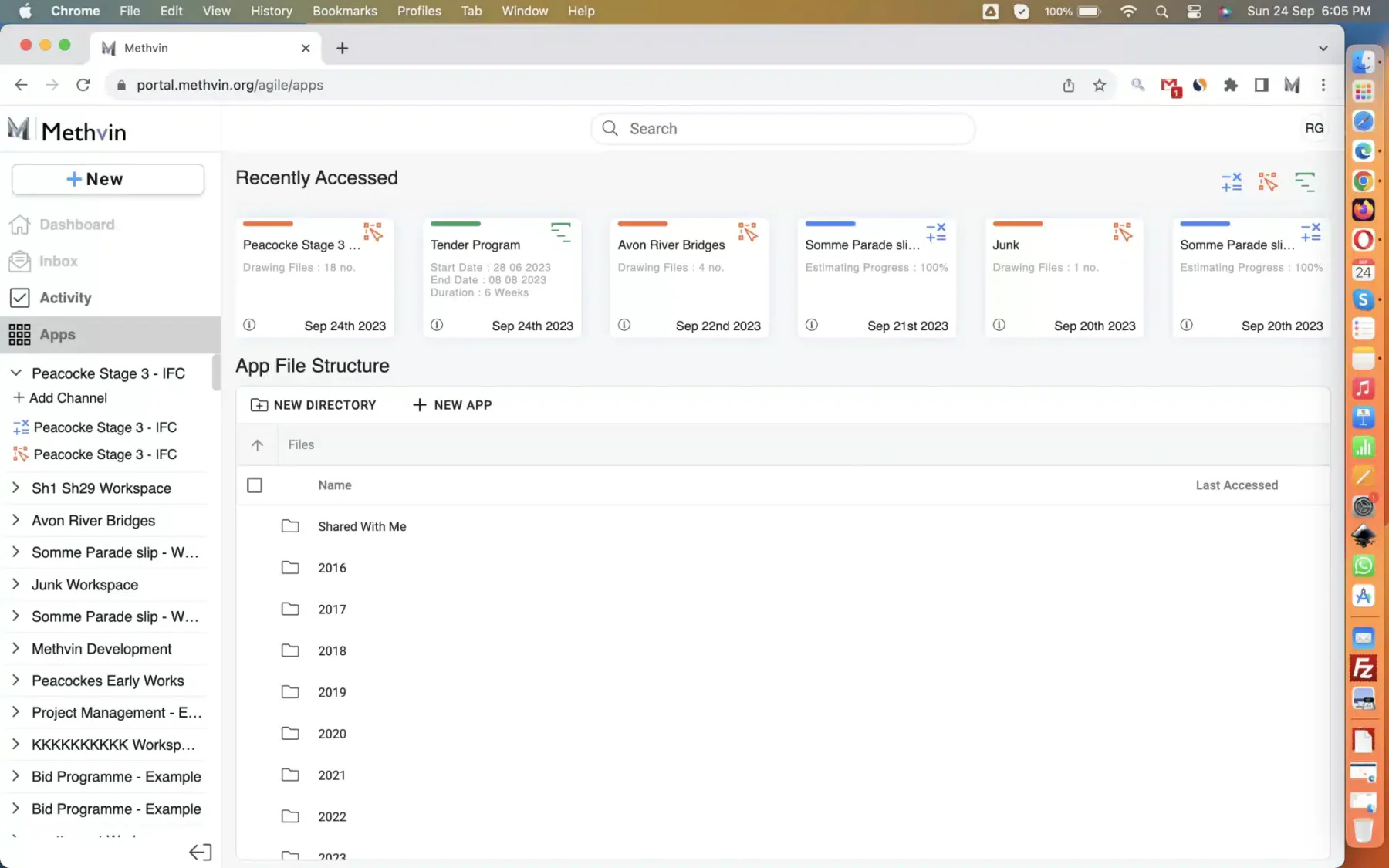The image size is (1389, 868).
Task: Show info for Peacocke Stage 3 card
Action: 249,325
